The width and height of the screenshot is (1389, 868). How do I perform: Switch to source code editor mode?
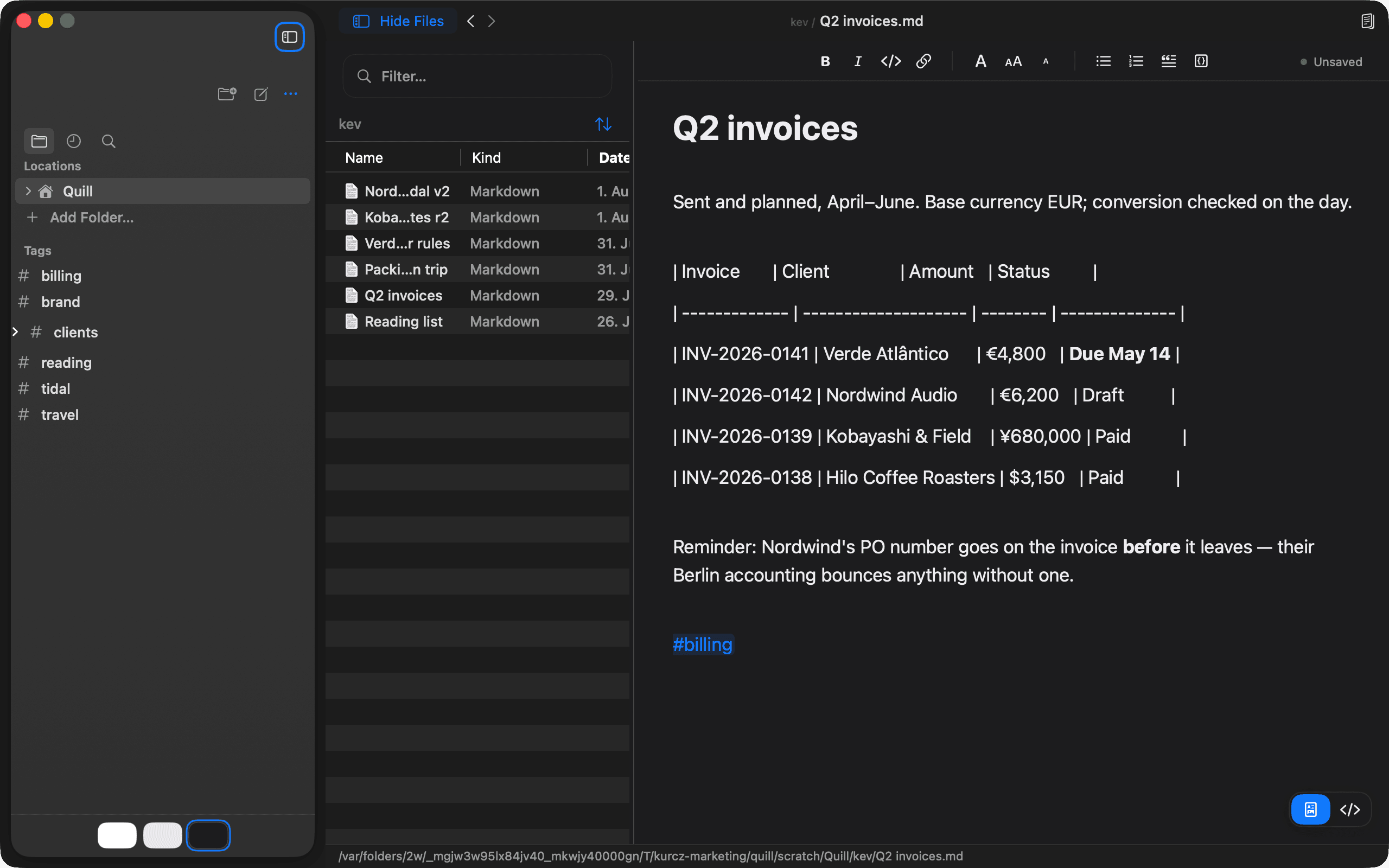tap(1350, 809)
